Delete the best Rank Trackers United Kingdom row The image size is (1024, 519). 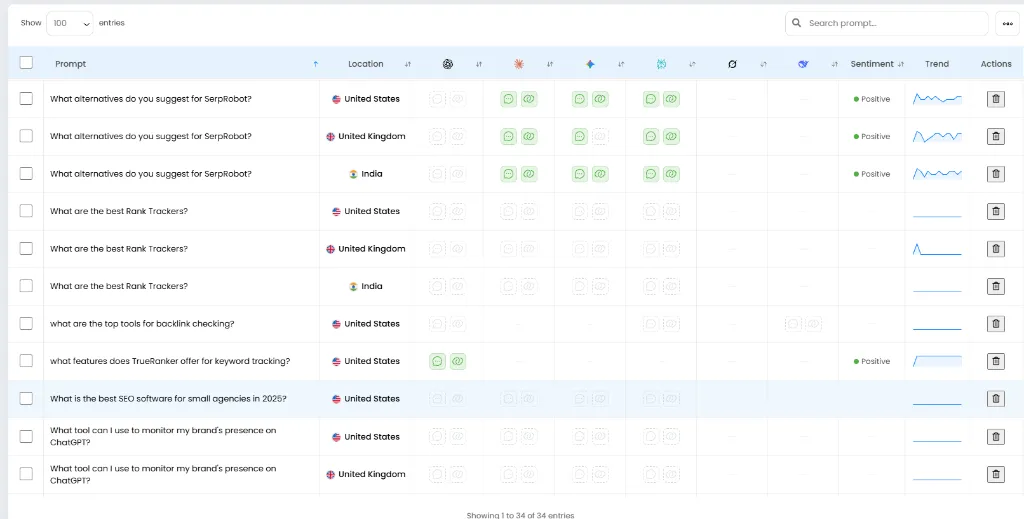point(995,249)
